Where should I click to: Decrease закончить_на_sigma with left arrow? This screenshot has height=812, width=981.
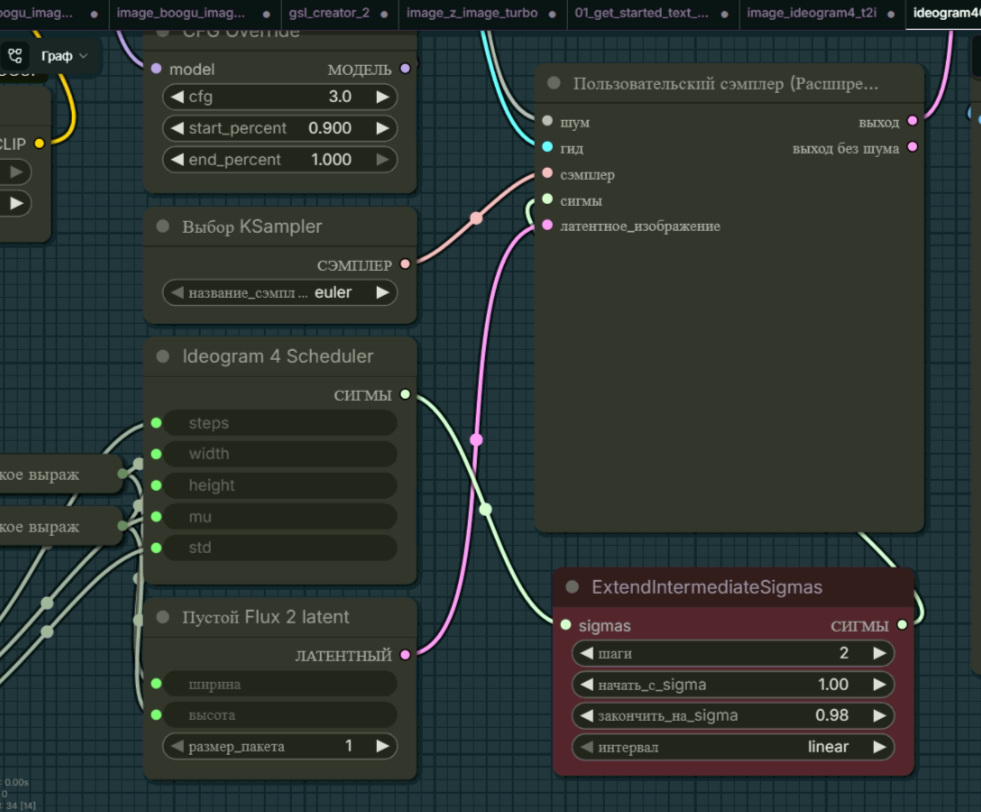click(587, 716)
